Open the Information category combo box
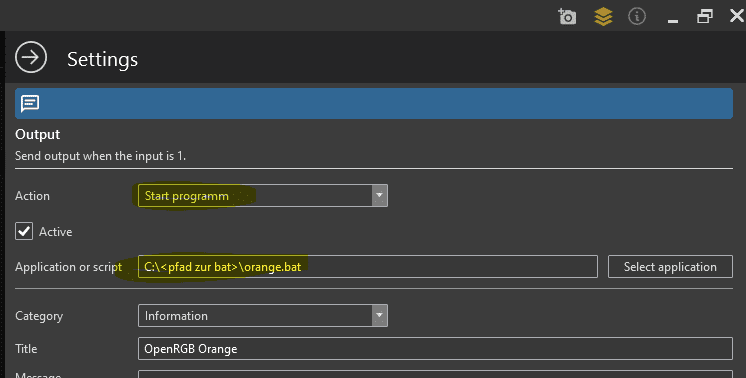This screenshot has height=378, width=746. (263, 315)
